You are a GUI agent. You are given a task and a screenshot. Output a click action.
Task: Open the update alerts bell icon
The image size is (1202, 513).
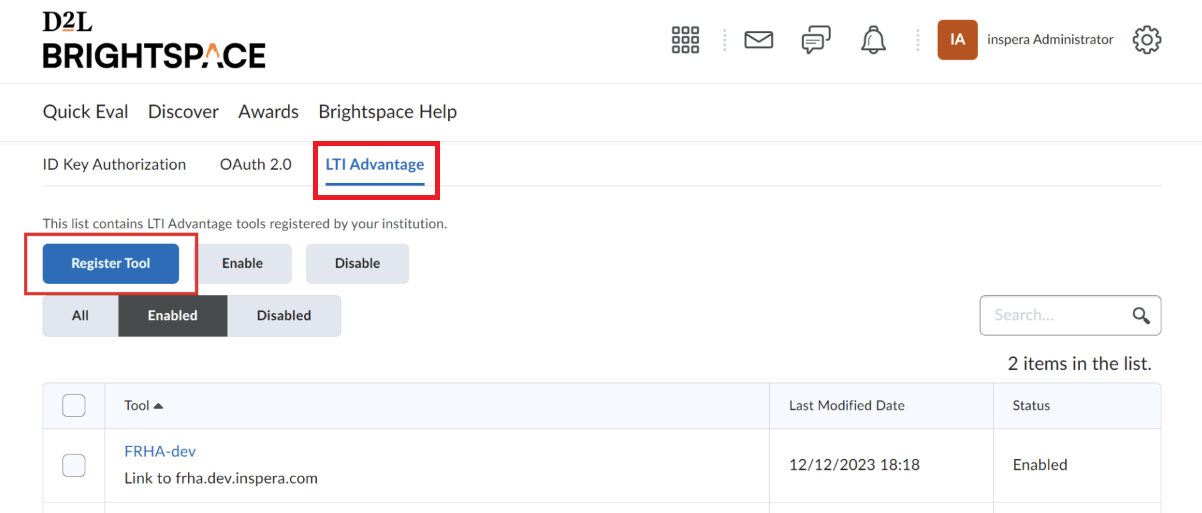(873, 40)
